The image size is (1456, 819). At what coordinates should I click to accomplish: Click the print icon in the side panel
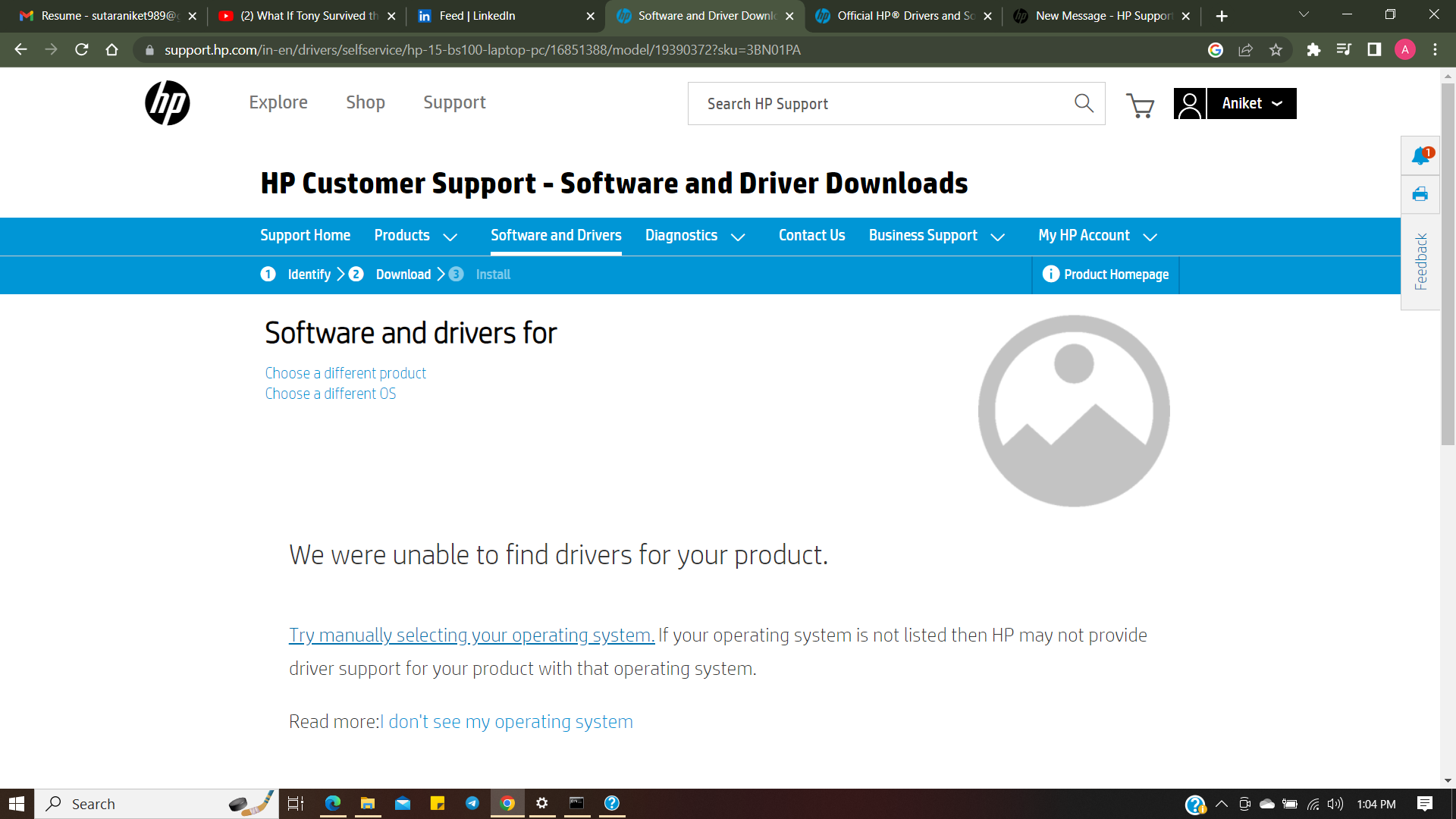(1420, 195)
